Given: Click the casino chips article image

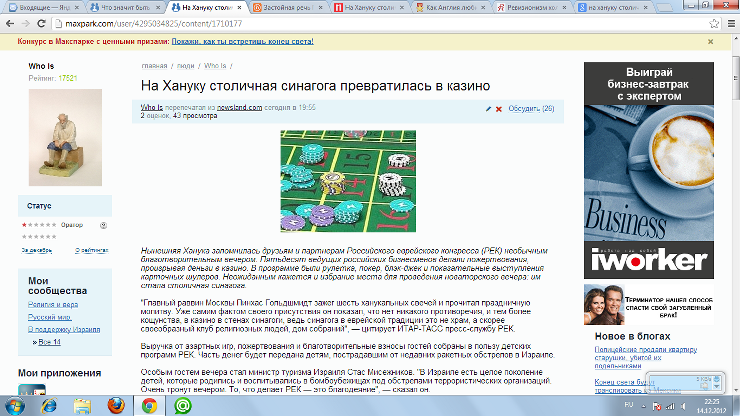Looking at the screenshot, I should (344, 175).
